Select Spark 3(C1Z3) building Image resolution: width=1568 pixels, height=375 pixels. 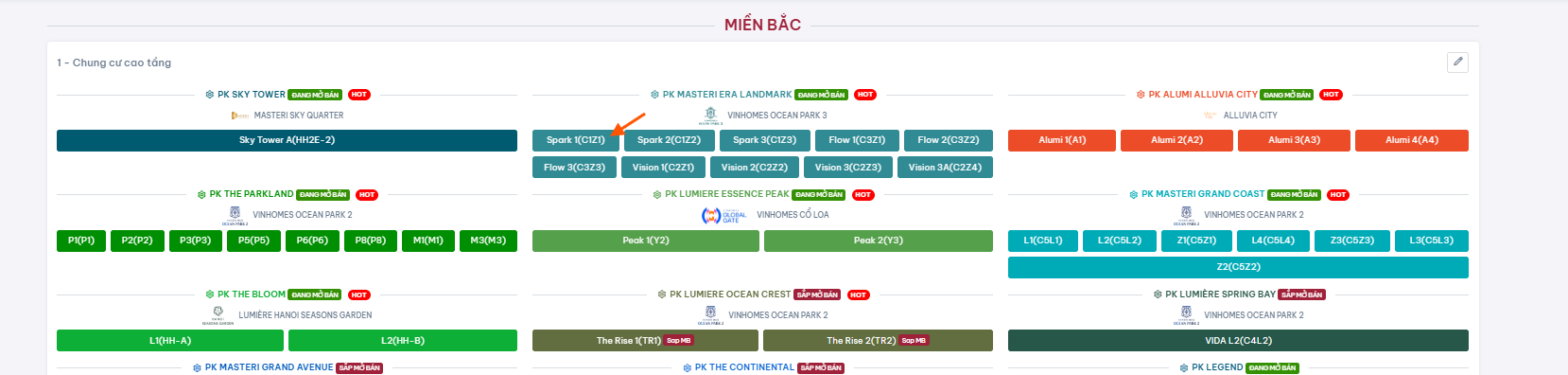tap(764, 140)
